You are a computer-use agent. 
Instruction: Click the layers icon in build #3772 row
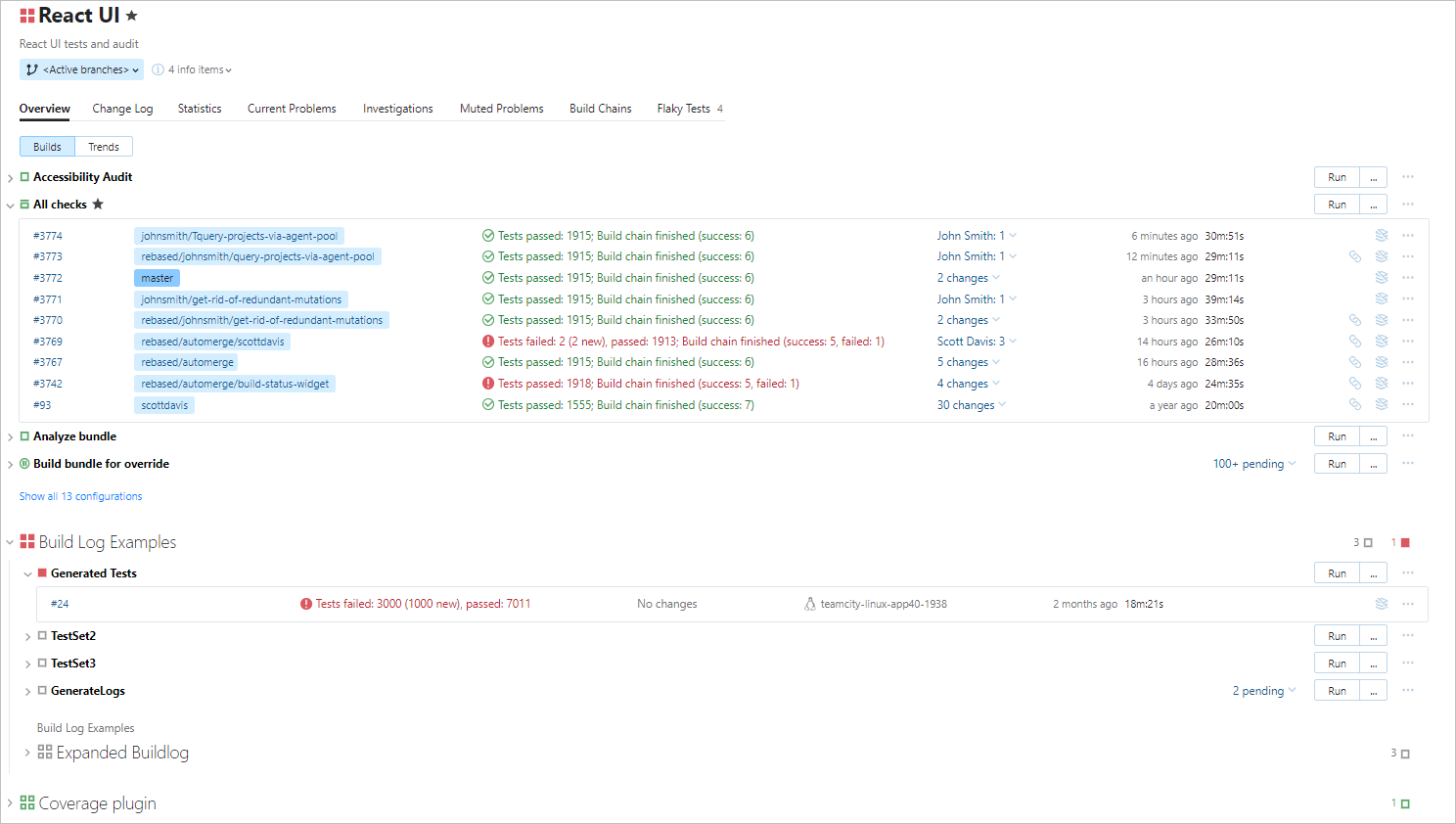[x=1382, y=278]
